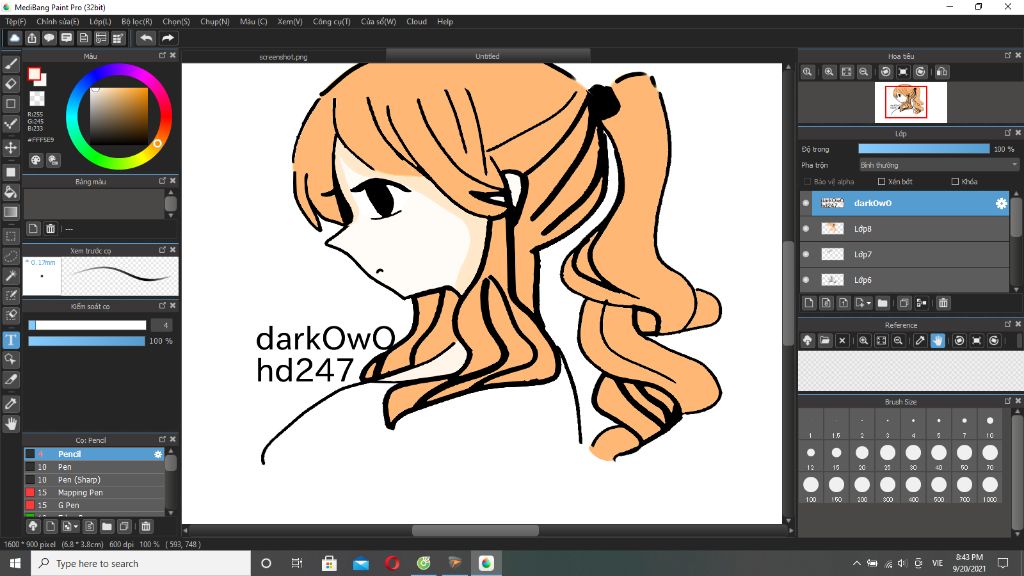Choose brush size 10 preset

(x=990, y=424)
